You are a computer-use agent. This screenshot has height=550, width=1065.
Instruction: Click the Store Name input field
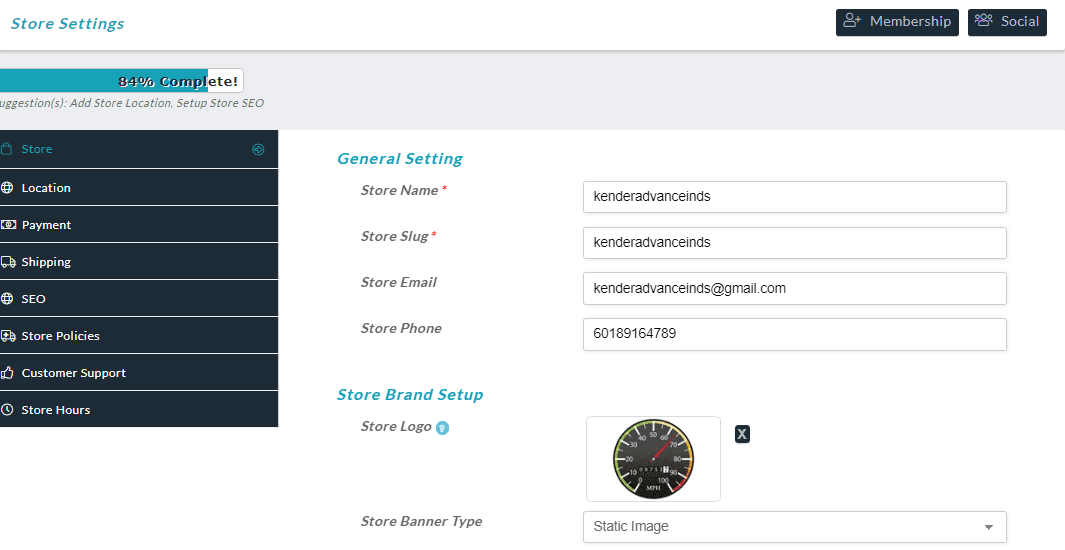(794, 197)
